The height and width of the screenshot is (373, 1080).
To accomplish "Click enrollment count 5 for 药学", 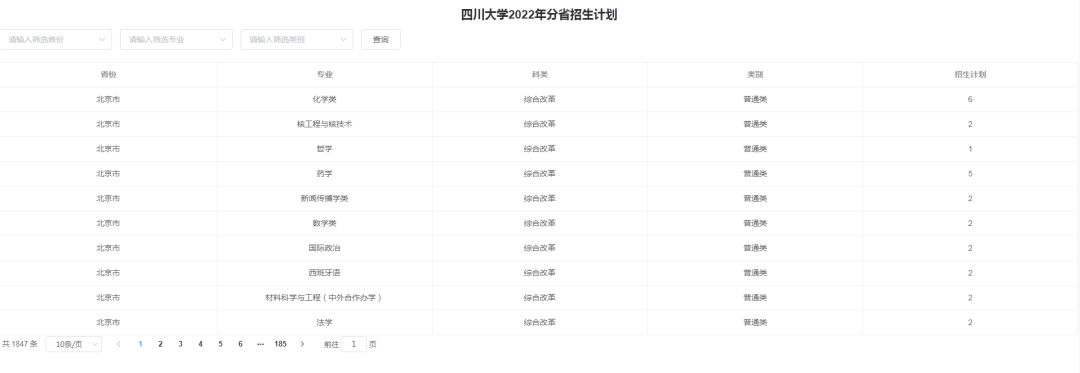I will coord(970,174).
